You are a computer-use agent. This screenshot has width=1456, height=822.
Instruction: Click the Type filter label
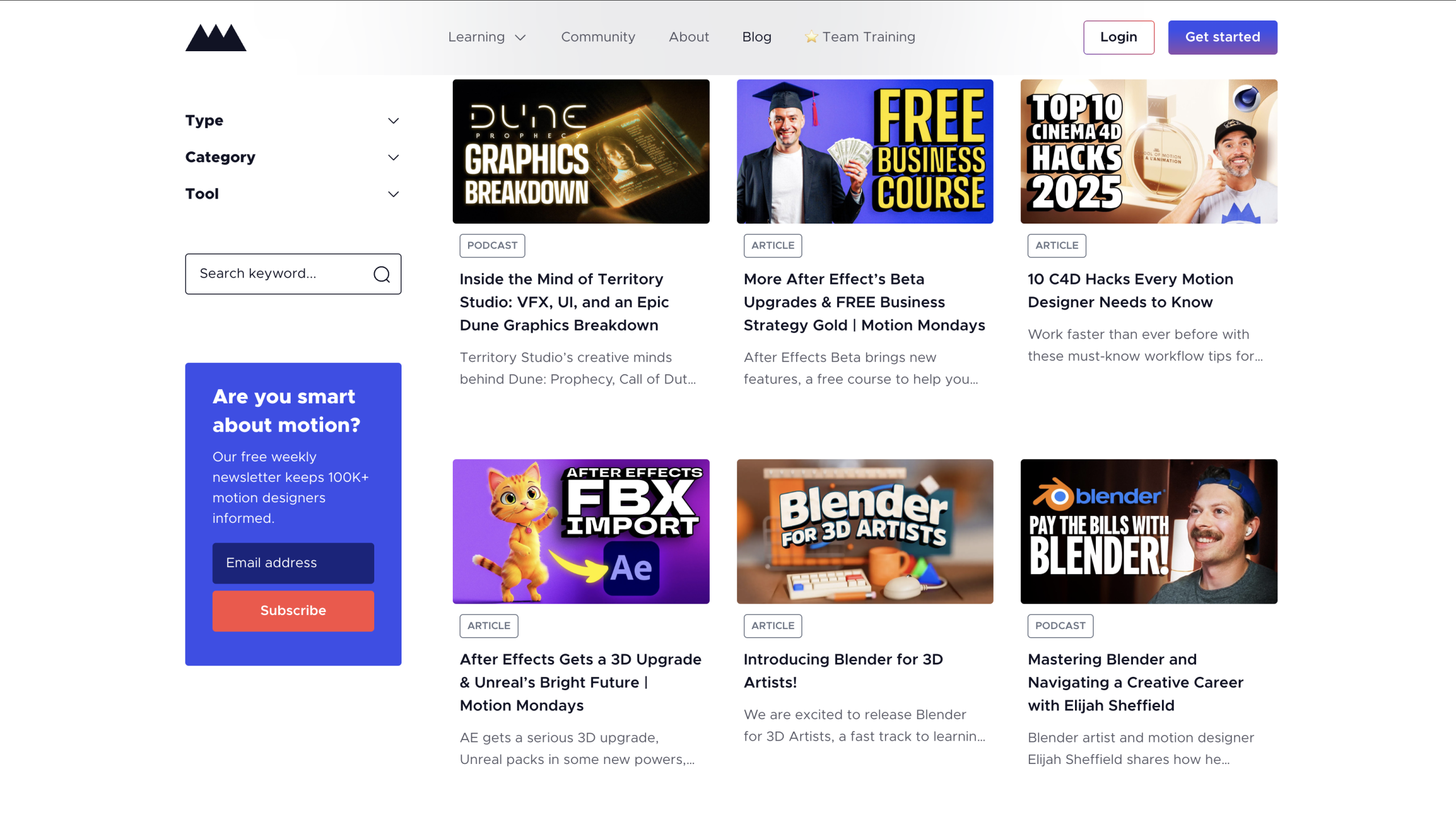coord(204,121)
